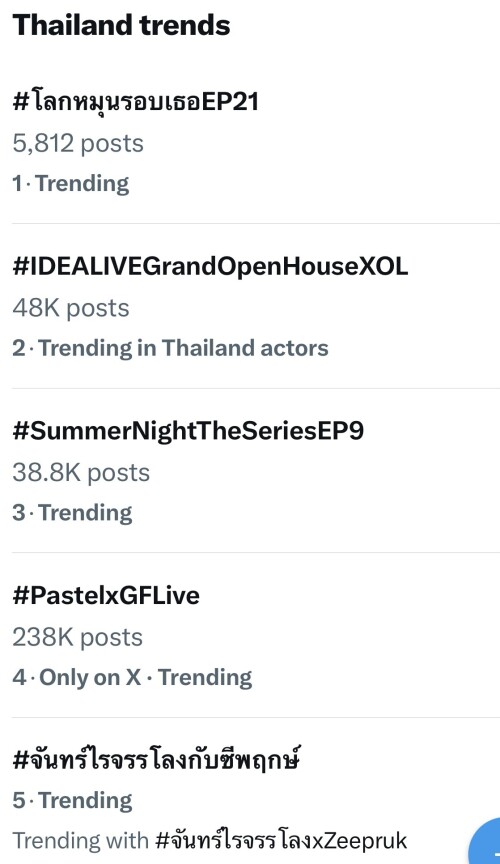Viewport: 500px width, 864px height.
Task: Click the 38.8K posts count
Action: click(x=81, y=473)
